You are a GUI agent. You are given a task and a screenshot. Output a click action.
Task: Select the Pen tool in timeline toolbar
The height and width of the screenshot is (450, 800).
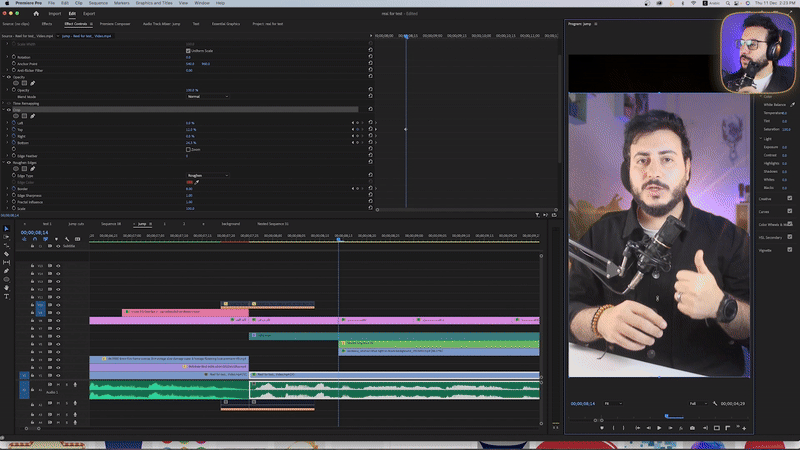click(x=6, y=271)
